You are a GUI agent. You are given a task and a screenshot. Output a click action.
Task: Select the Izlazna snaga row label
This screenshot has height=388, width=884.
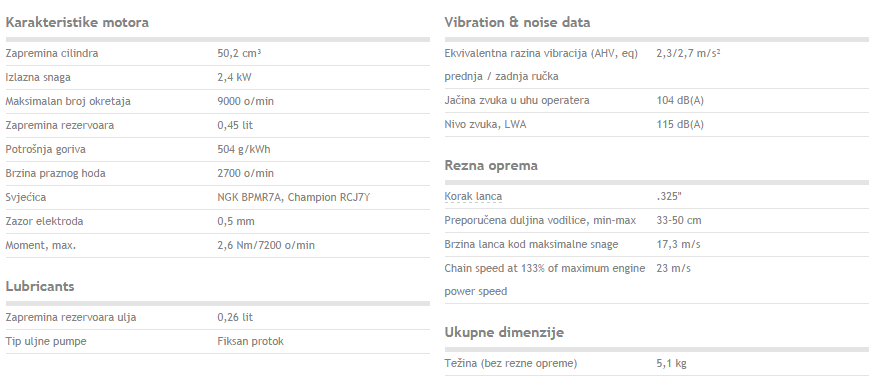click(x=38, y=77)
